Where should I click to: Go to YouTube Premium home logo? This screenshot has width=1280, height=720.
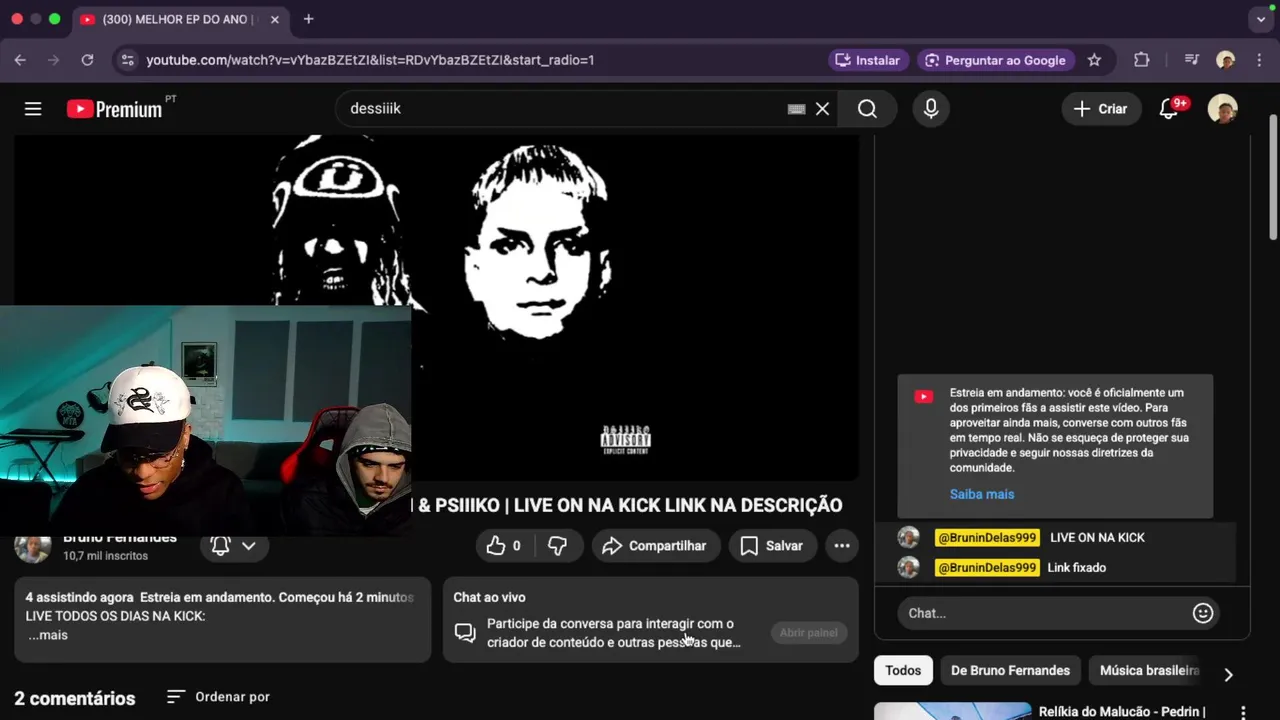pos(114,109)
